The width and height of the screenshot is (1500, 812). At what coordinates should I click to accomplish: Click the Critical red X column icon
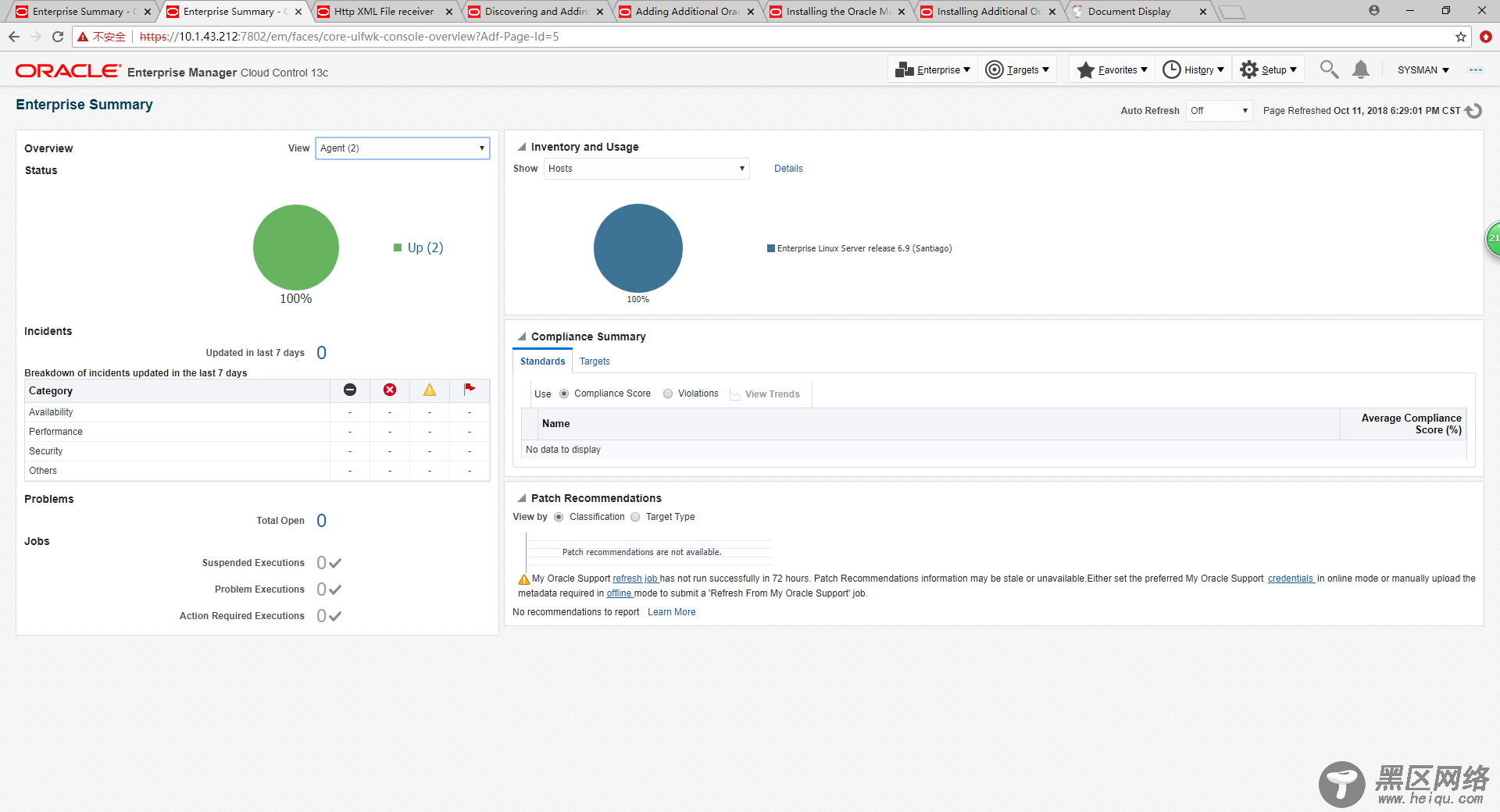pos(390,390)
